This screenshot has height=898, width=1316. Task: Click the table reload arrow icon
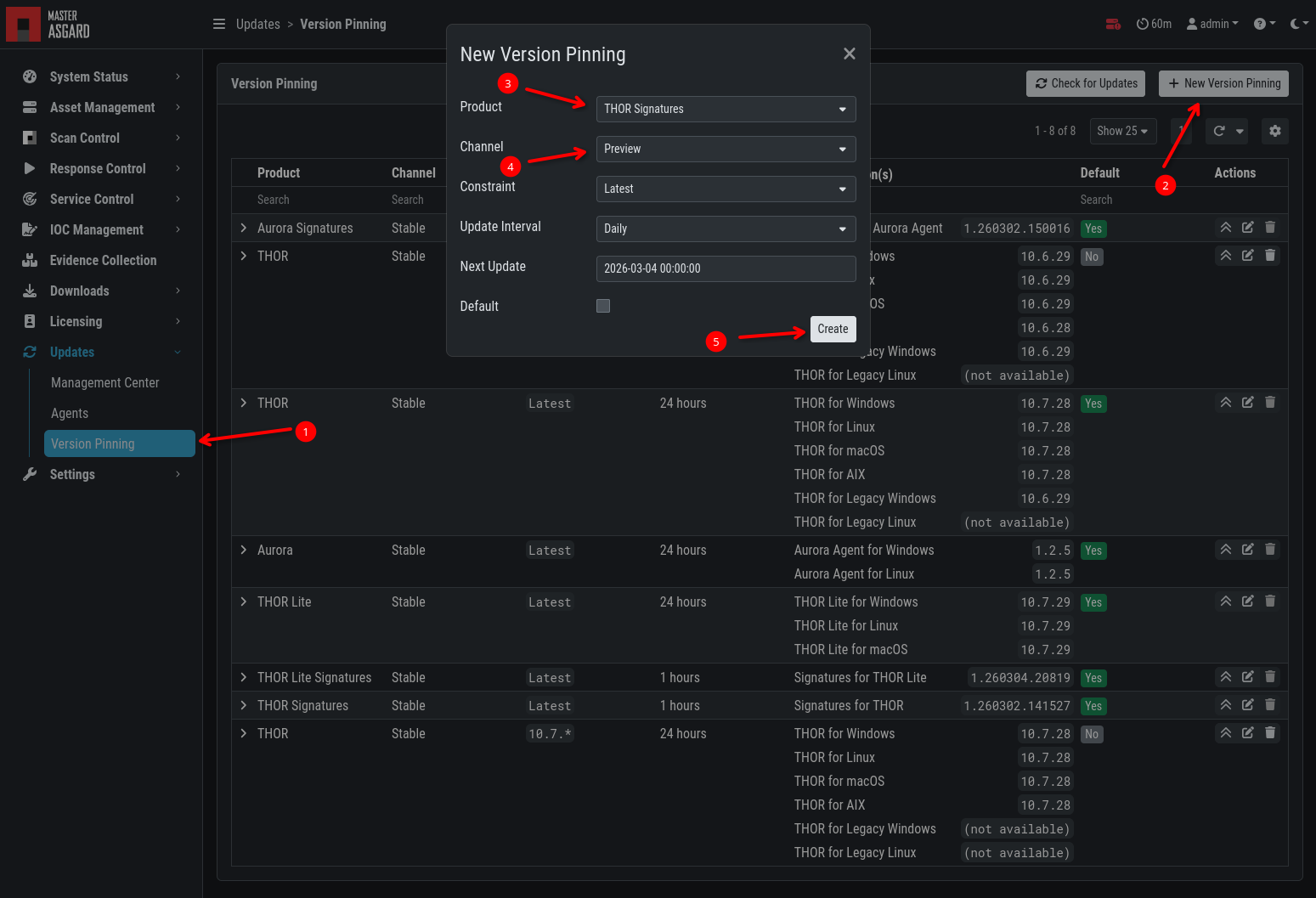[x=1219, y=131]
